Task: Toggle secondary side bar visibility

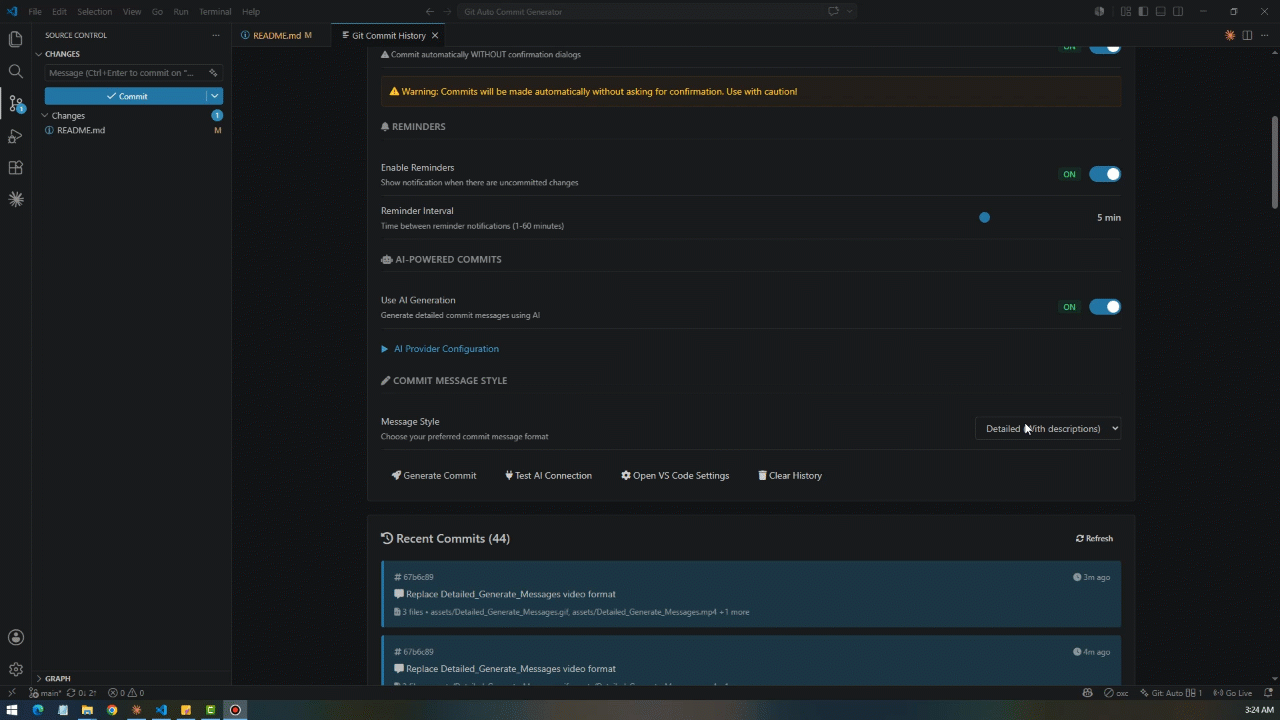Action: pyautogui.click(x=1178, y=11)
